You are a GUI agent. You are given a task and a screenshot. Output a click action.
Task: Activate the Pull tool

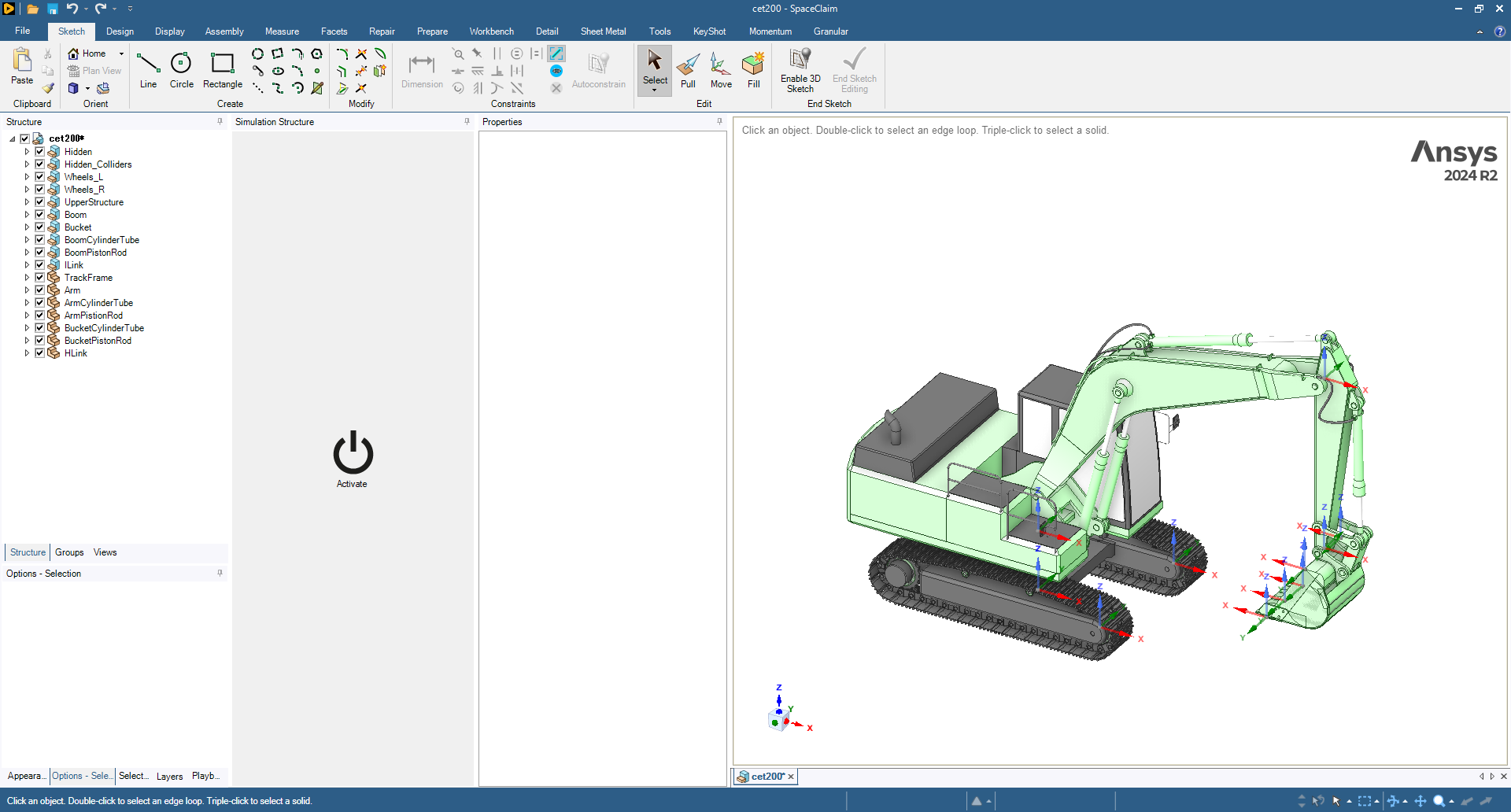coord(688,69)
